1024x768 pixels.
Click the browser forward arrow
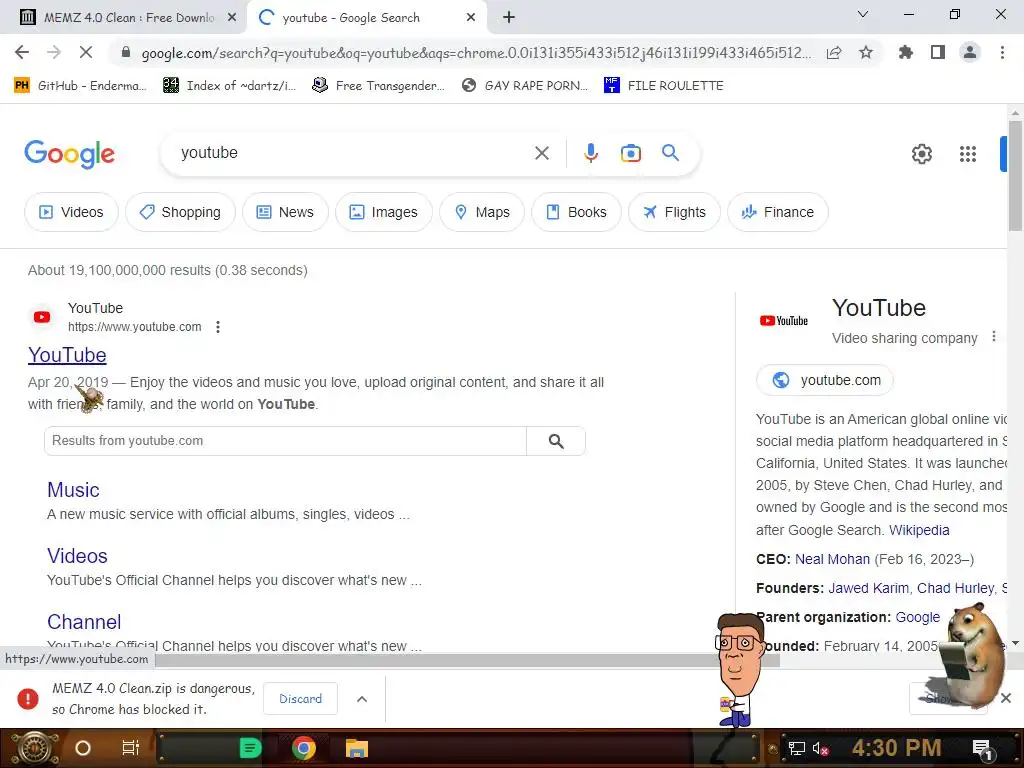(54, 52)
